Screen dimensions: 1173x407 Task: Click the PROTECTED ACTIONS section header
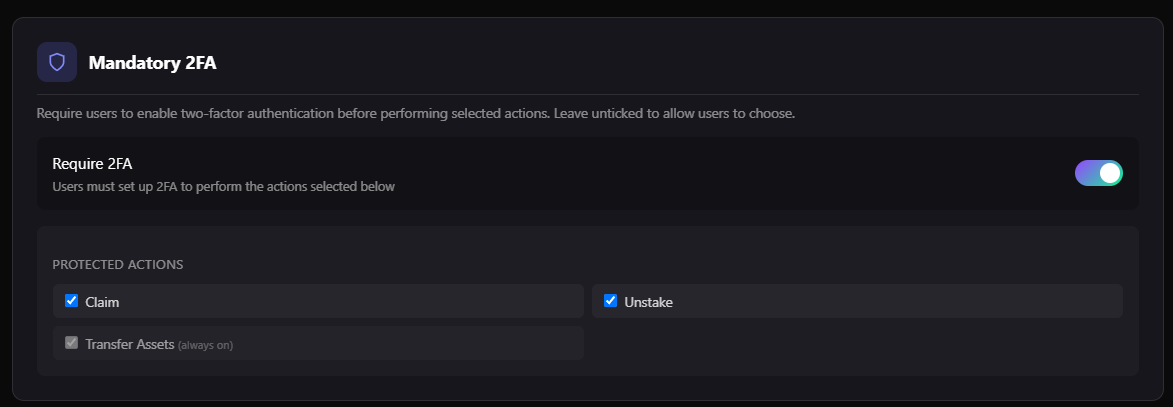117,265
